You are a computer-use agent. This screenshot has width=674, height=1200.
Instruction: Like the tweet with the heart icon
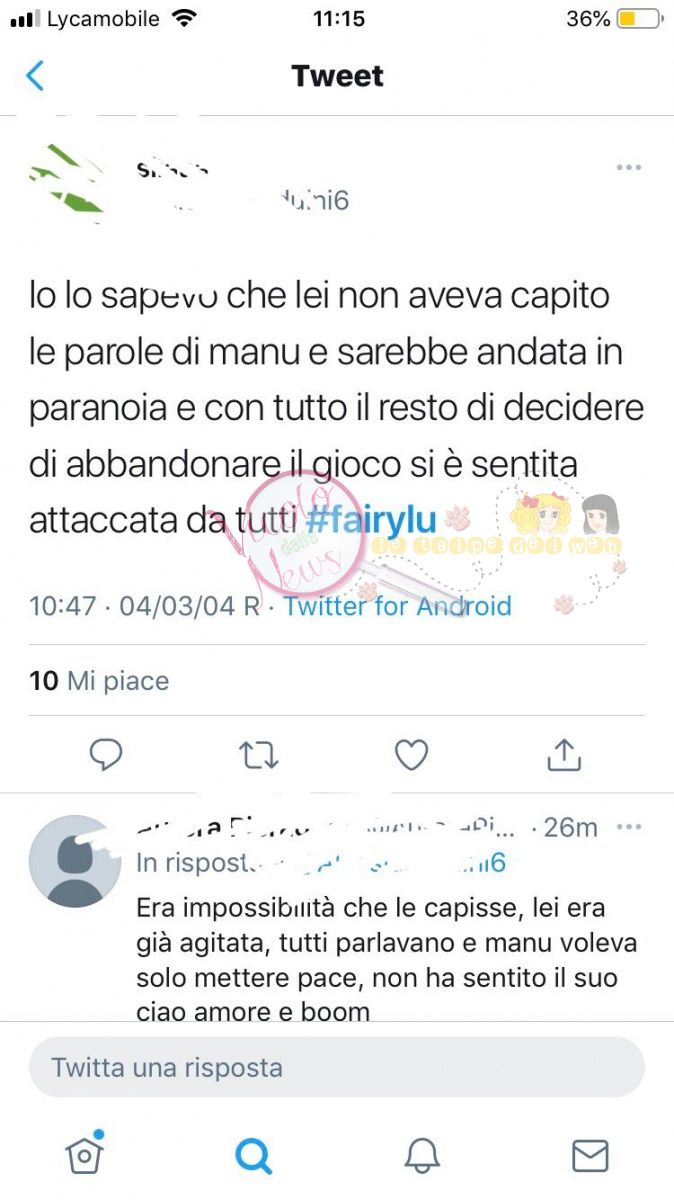pos(411,755)
